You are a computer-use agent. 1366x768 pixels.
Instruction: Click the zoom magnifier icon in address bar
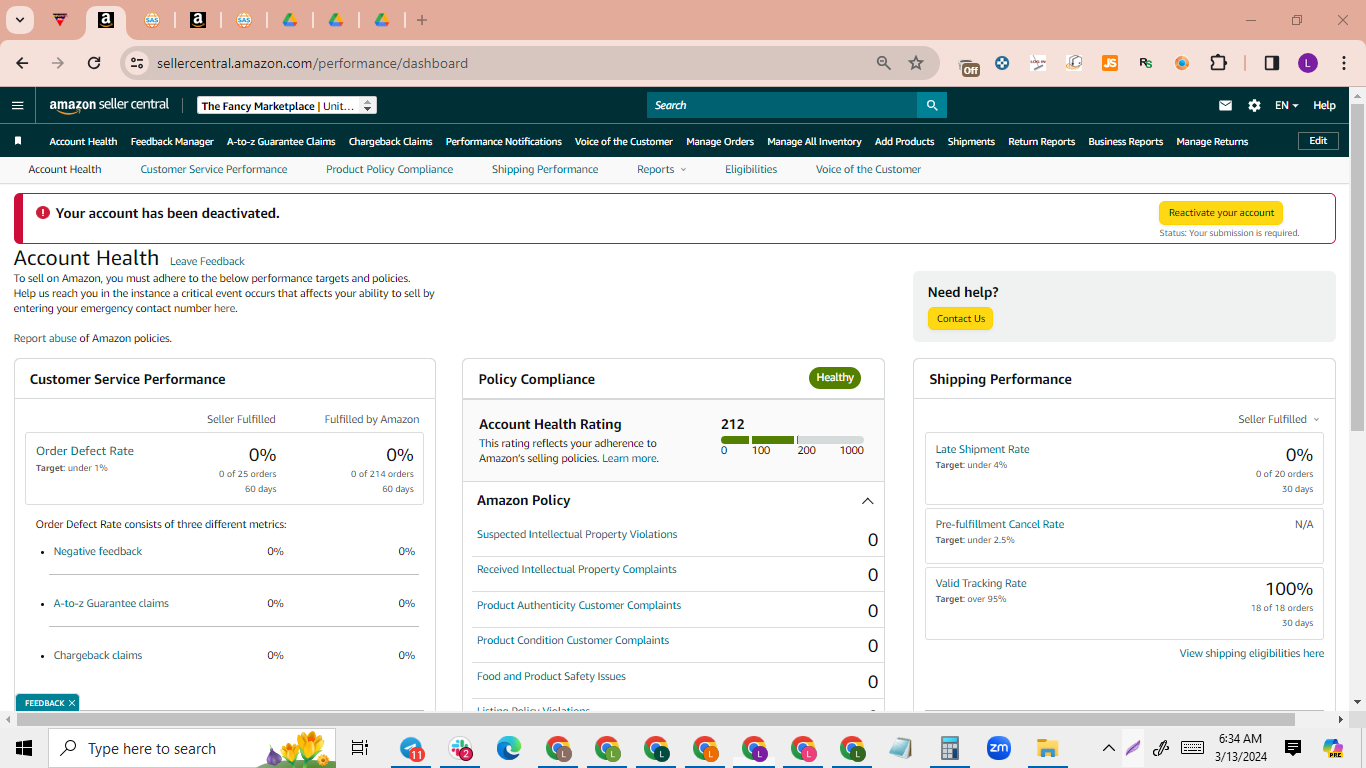point(884,63)
